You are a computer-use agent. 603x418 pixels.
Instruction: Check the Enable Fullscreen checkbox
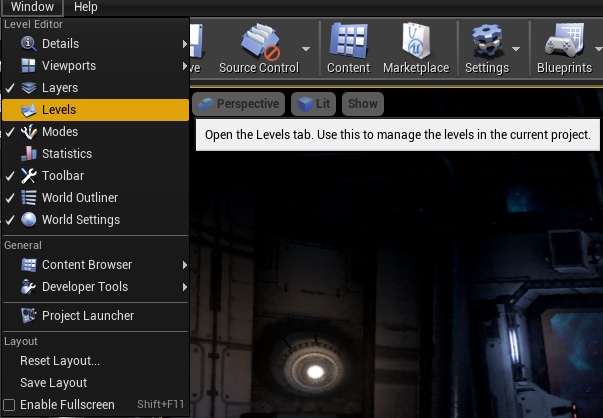pos(9,405)
